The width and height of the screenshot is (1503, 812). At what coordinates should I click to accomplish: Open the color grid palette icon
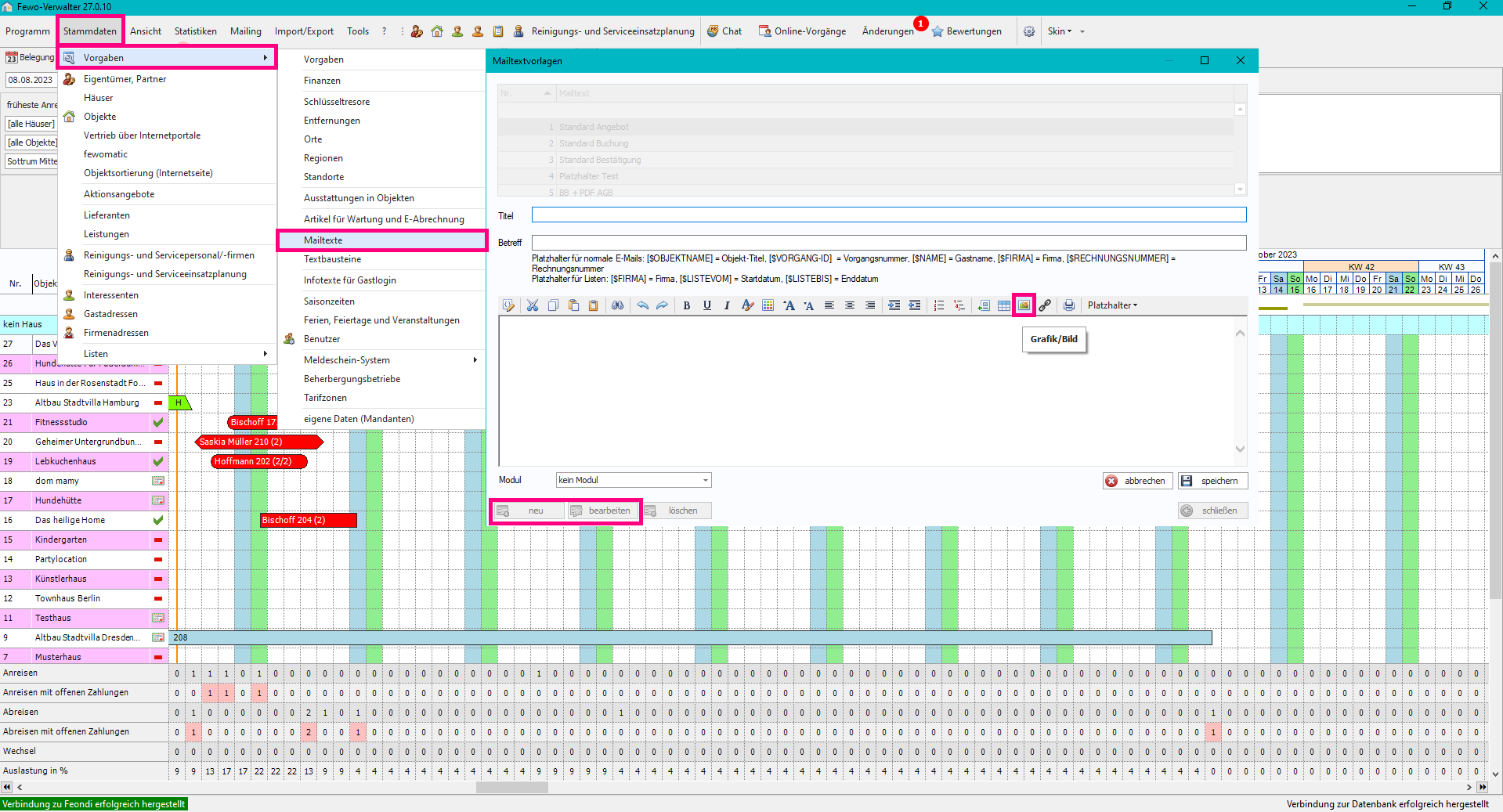768,305
